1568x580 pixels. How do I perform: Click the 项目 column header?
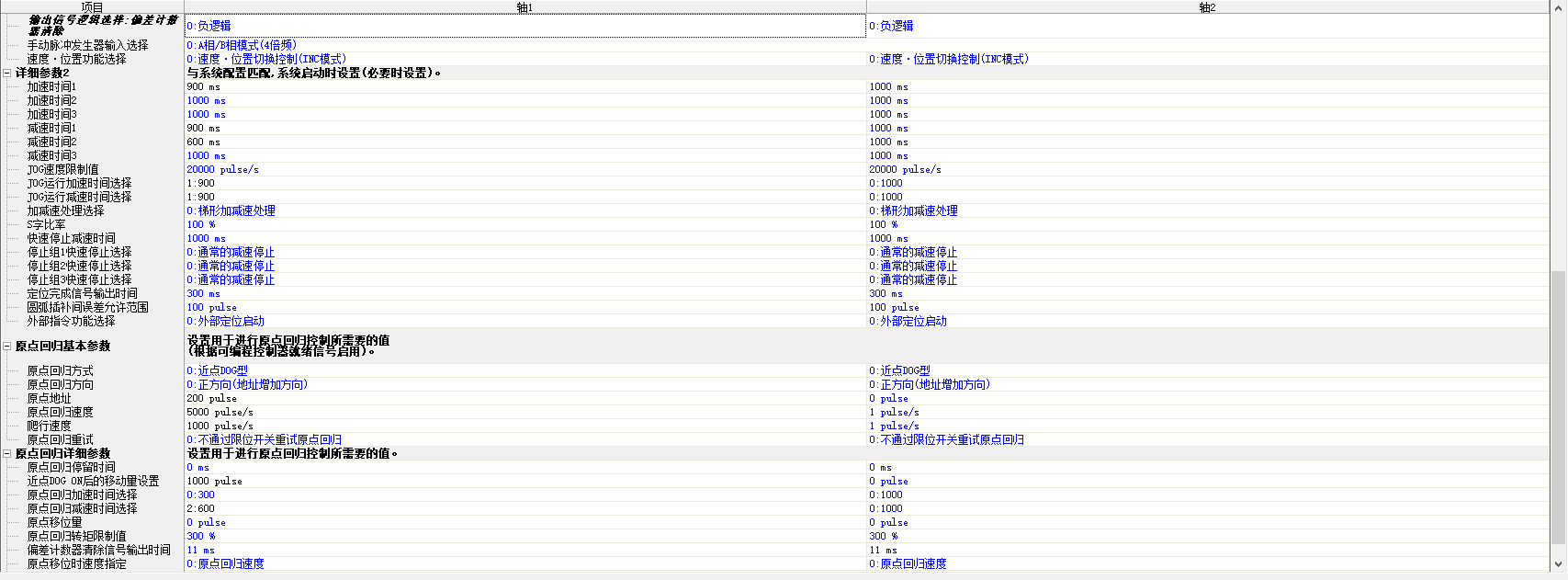[92, 7]
